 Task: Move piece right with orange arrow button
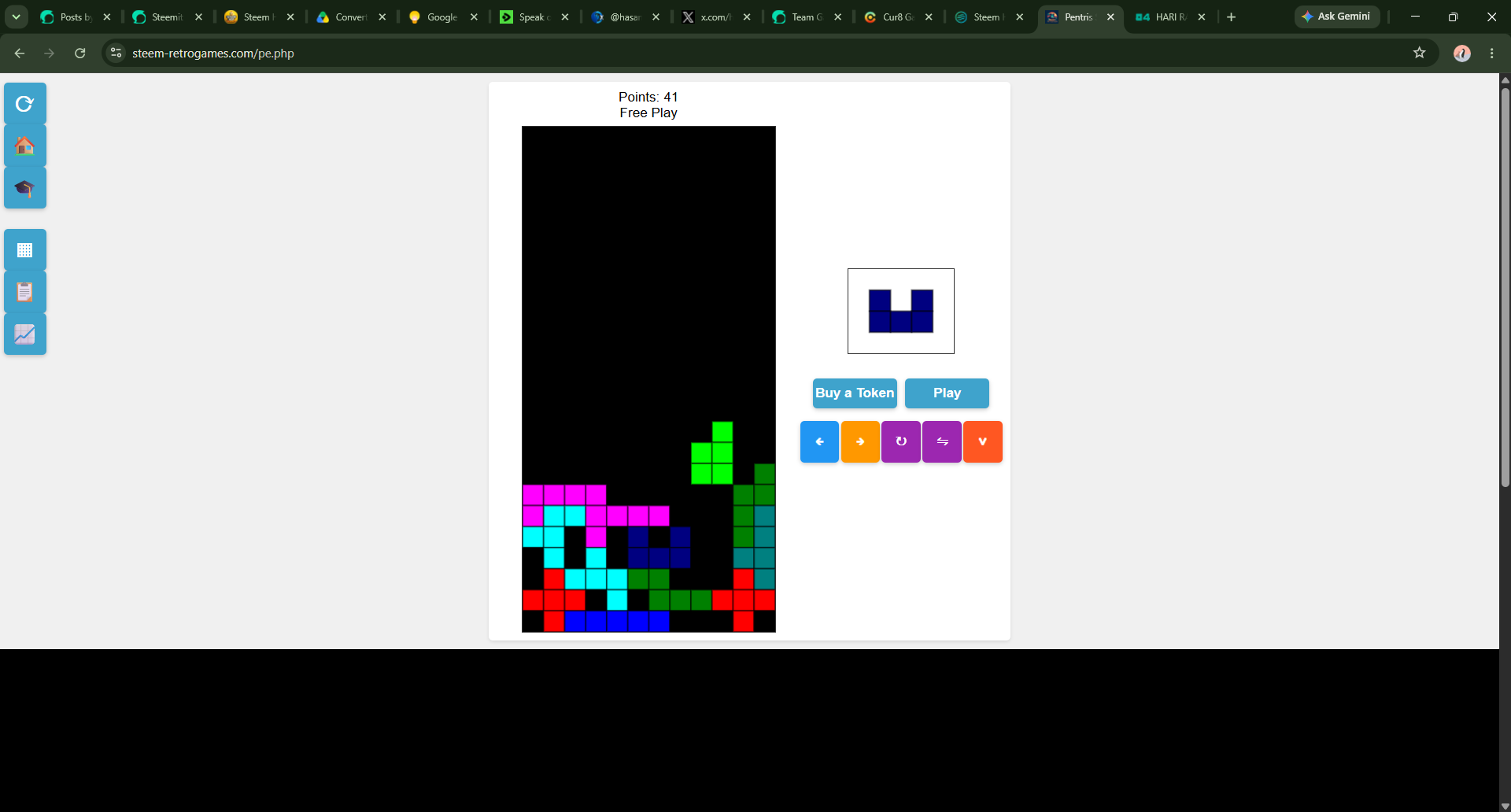(860, 441)
